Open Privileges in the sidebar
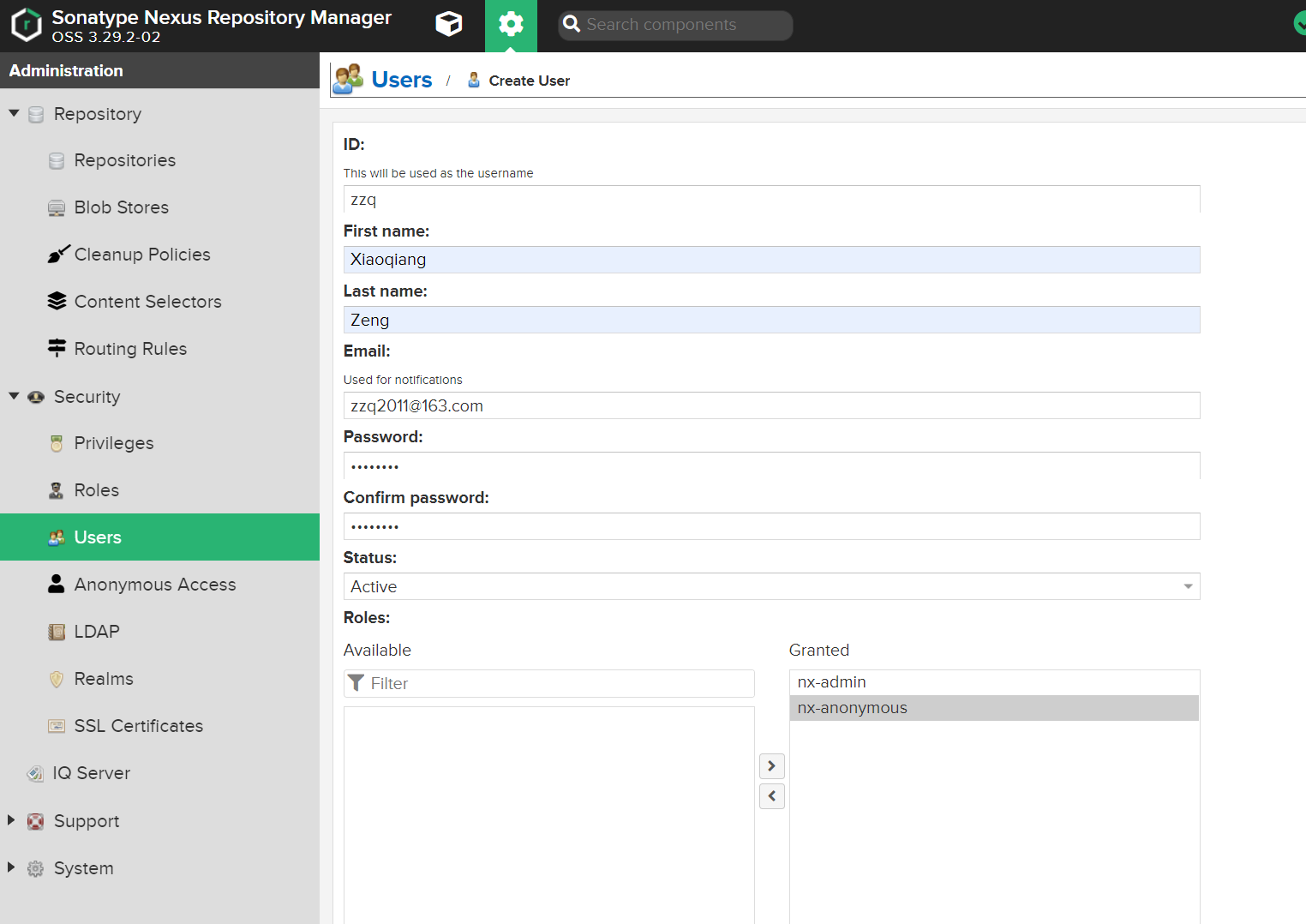This screenshot has height=924, width=1306. point(114,443)
